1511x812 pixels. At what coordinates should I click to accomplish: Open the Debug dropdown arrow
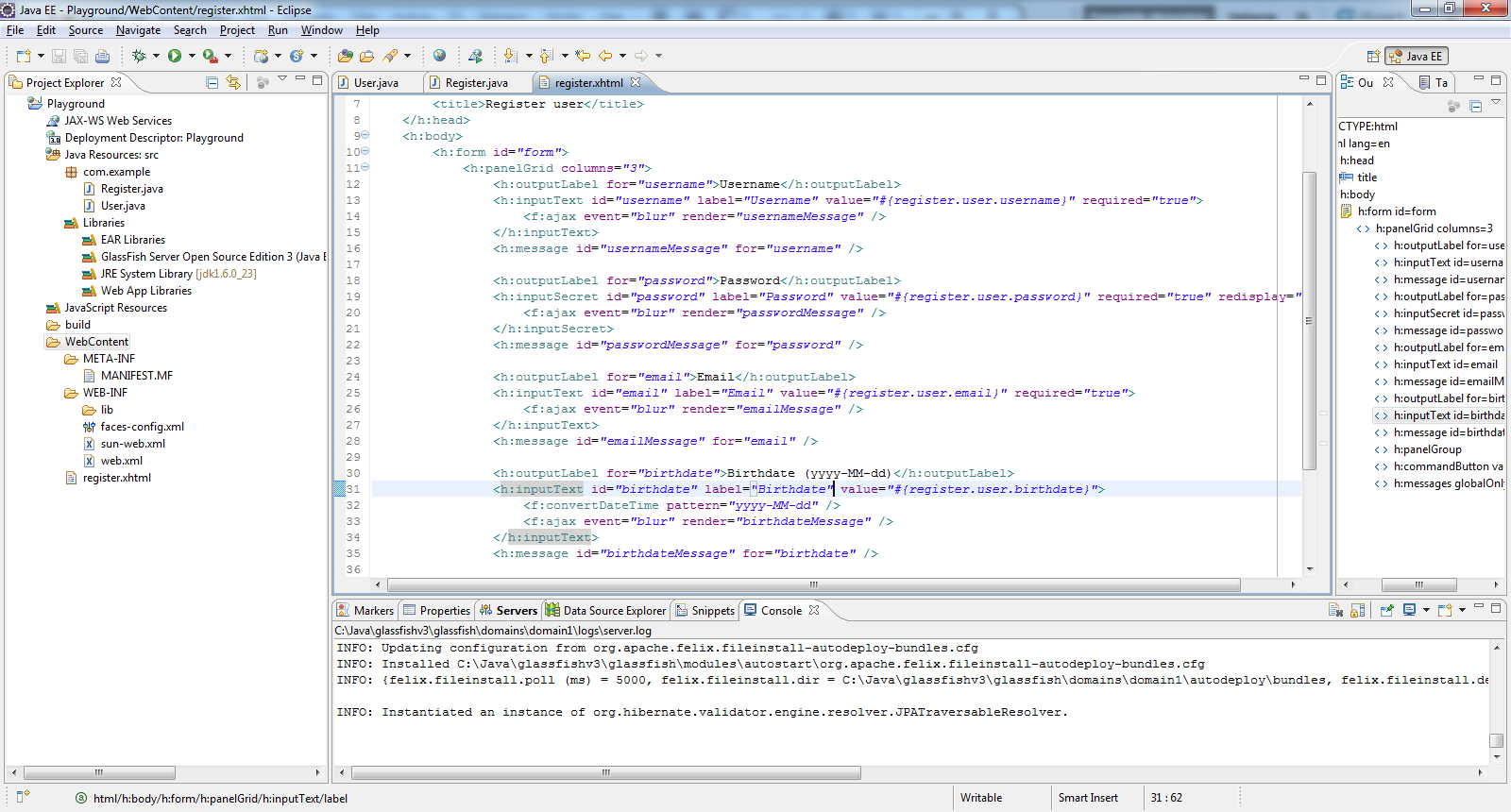156,57
